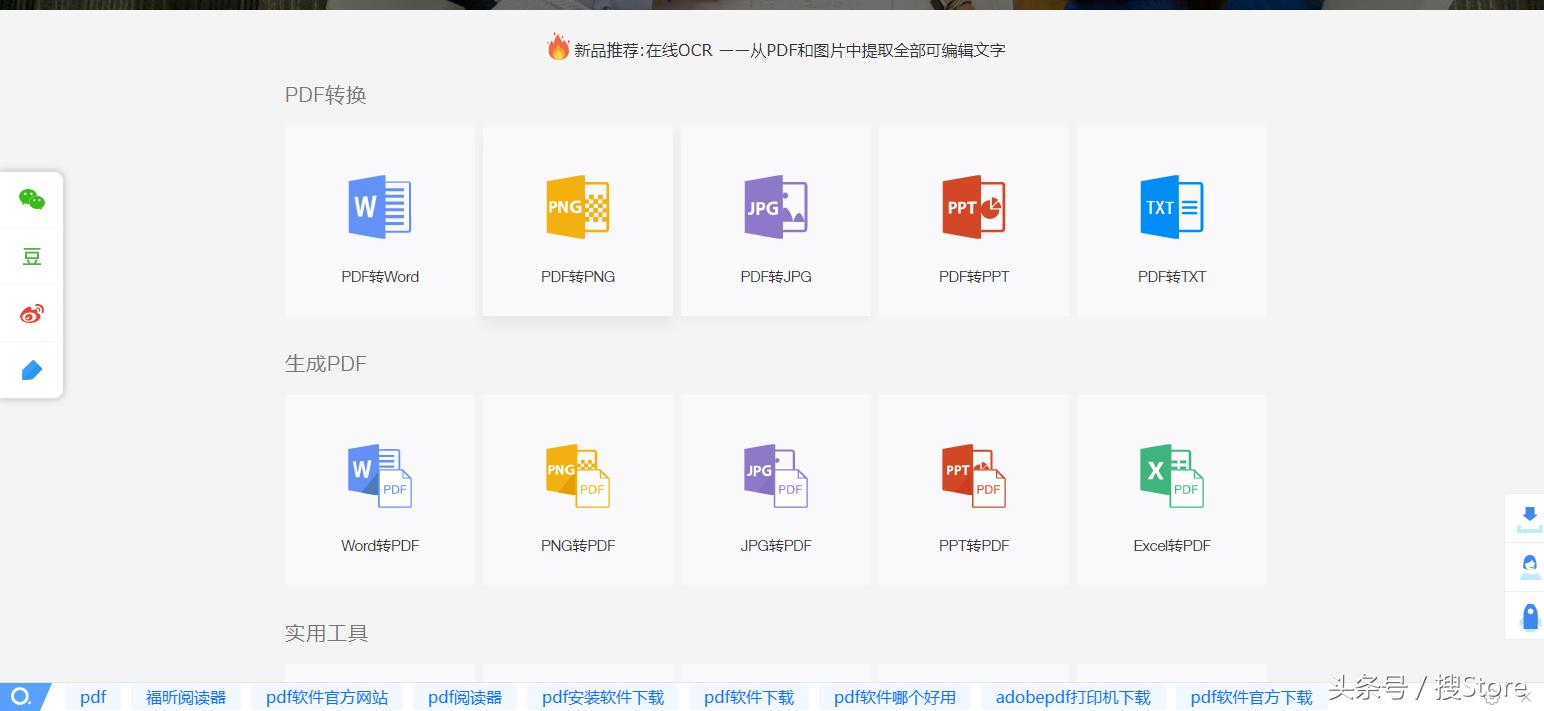This screenshot has height=711, width=1544.
Task: Click the PNG转PDF label text
Action: coord(578,546)
